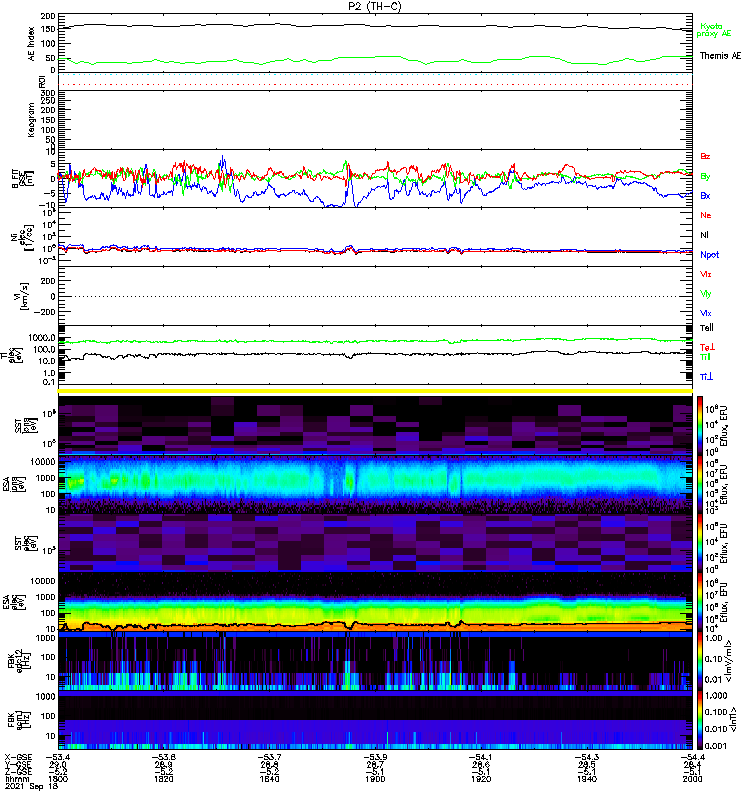The width and height of the screenshot is (750, 800).
Task: Click the red Bz legend label
Action: click(705, 156)
